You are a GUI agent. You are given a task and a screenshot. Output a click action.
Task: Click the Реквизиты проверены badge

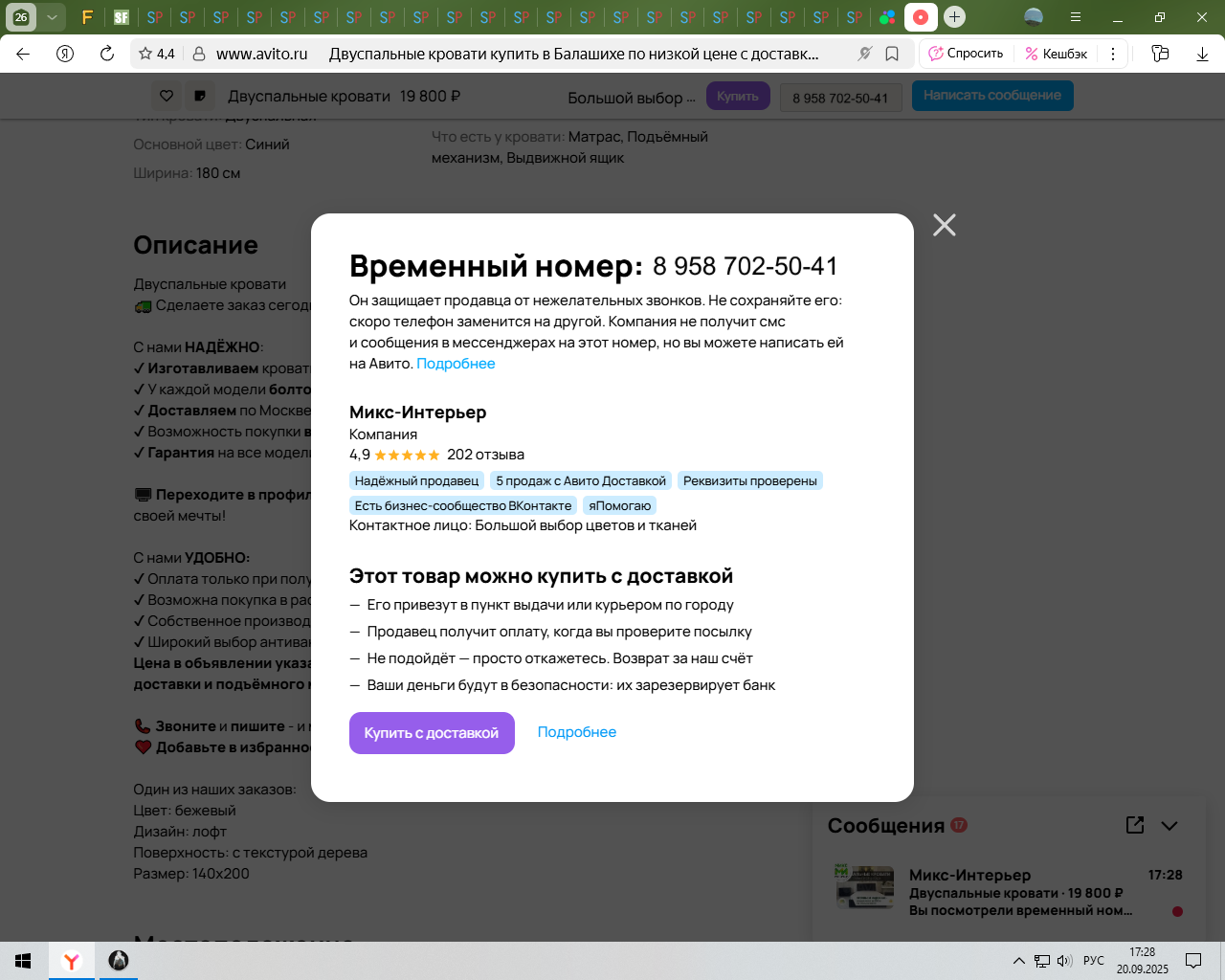[750, 480]
